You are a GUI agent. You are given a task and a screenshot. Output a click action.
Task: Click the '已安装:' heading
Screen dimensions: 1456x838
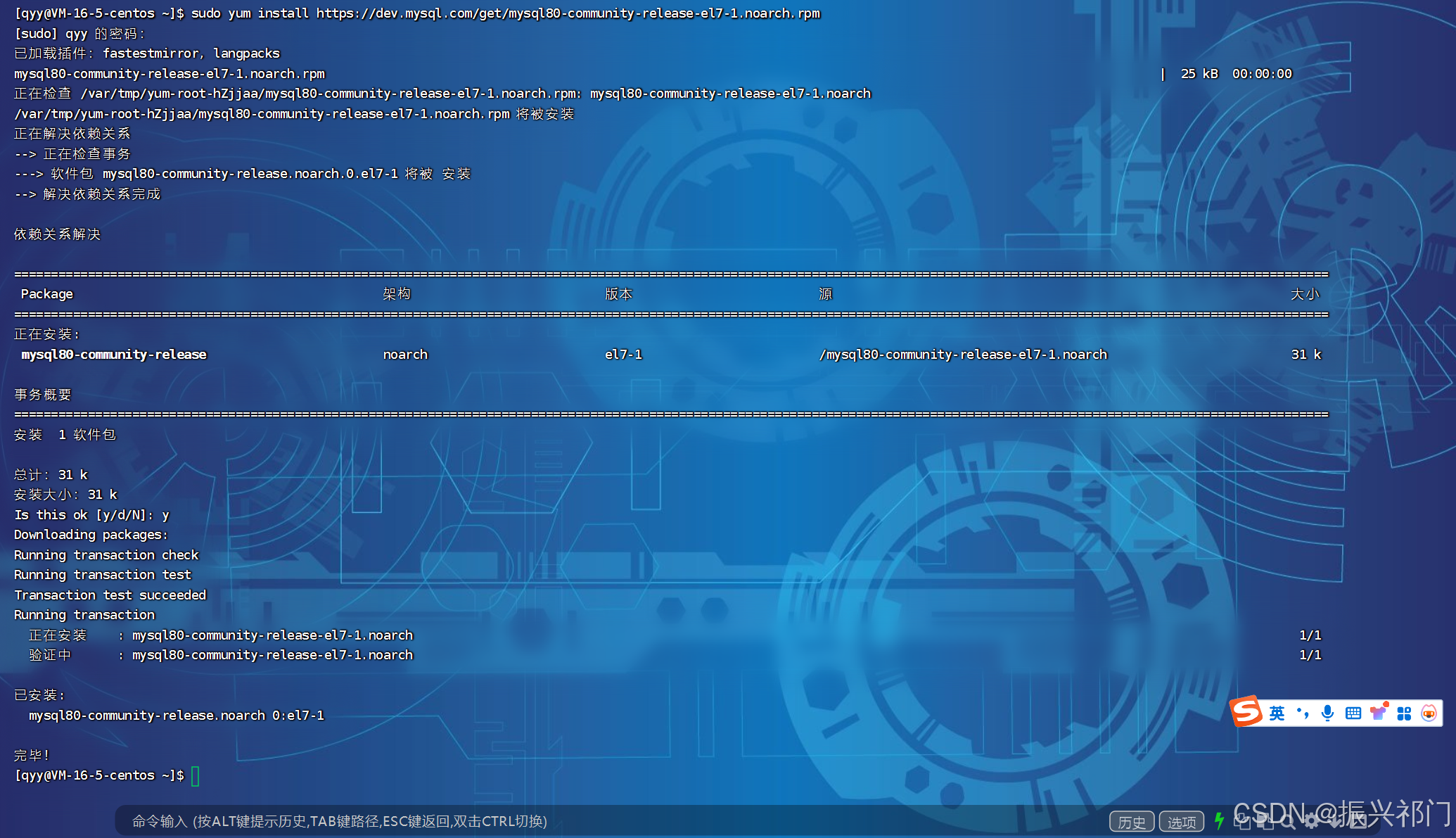(x=39, y=695)
